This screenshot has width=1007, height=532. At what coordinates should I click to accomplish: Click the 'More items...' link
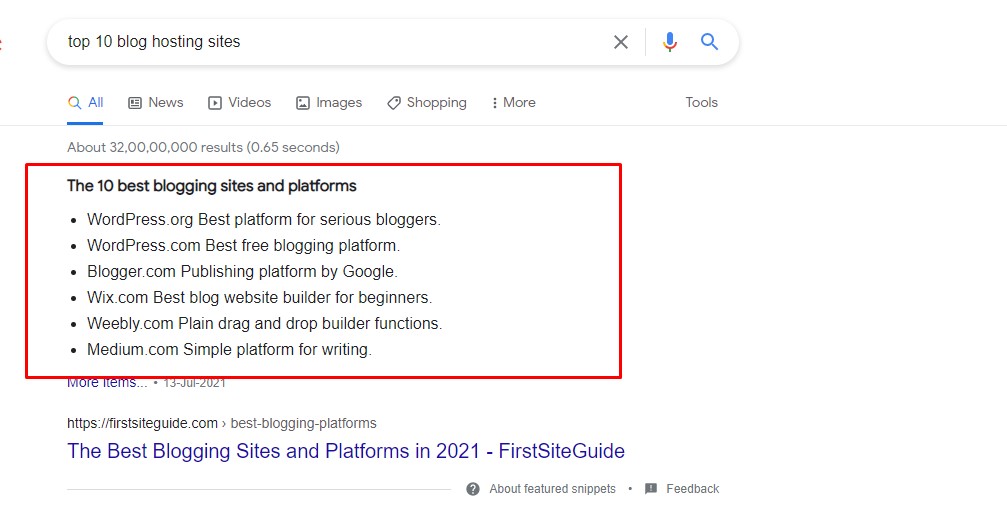[106, 383]
